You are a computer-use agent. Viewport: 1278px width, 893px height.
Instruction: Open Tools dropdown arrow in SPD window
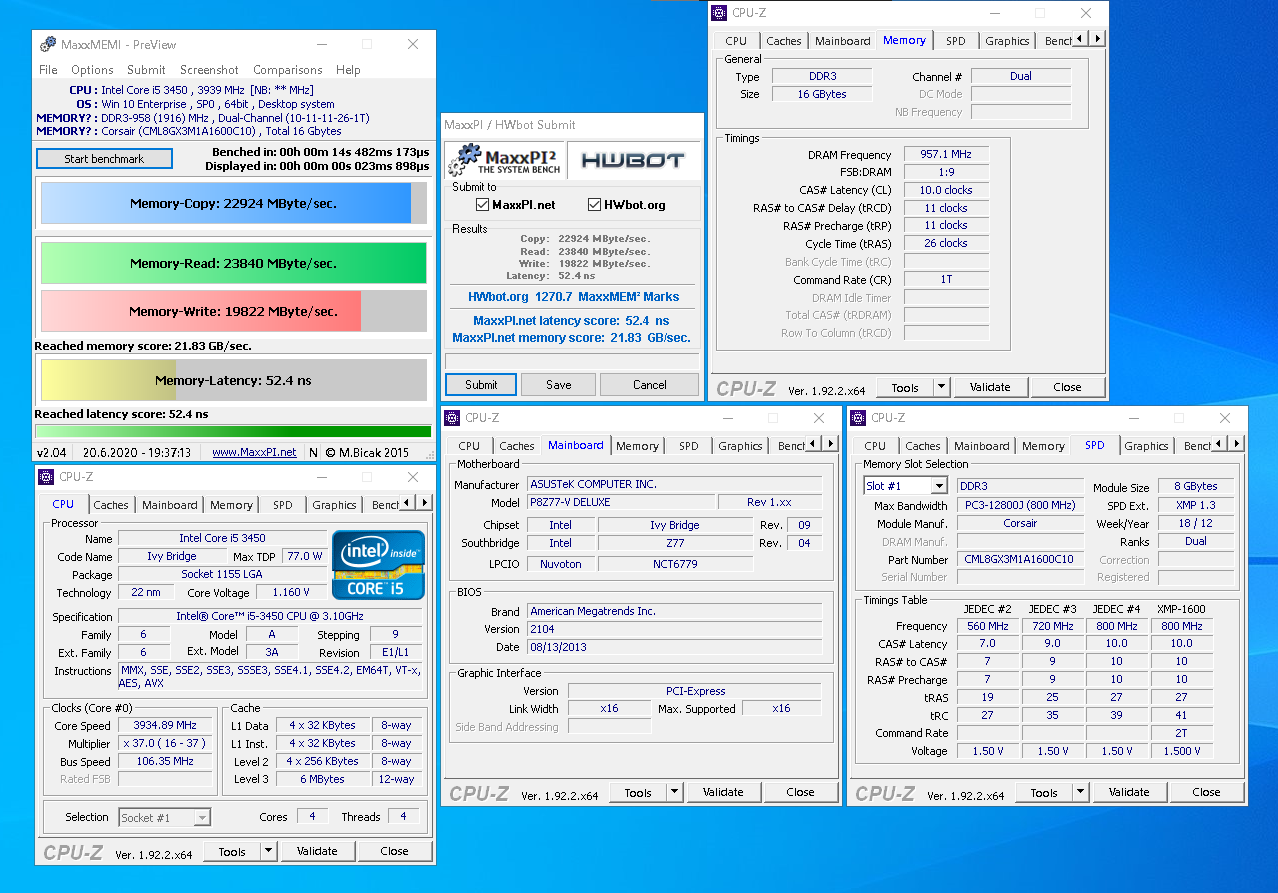tap(1080, 792)
